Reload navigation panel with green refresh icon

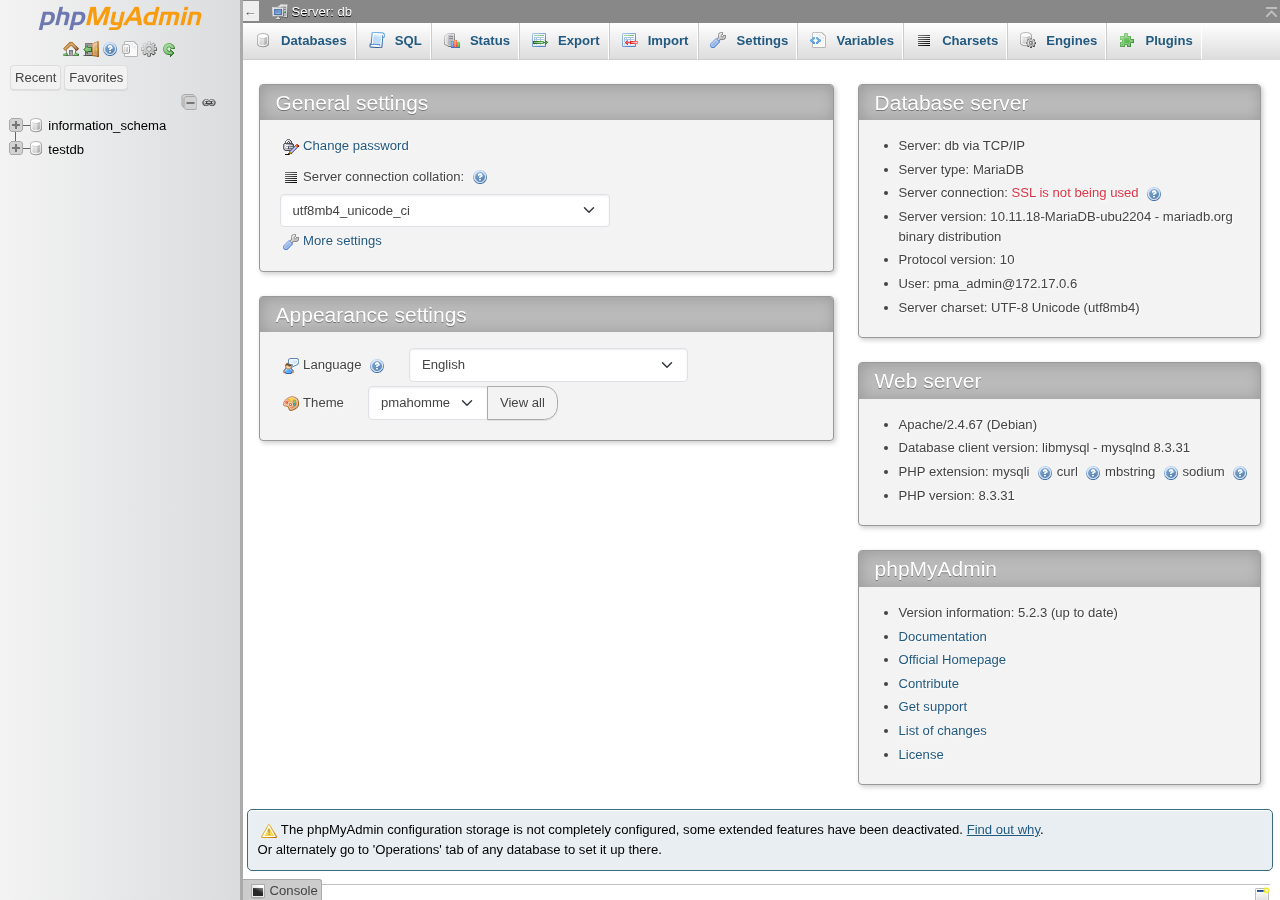coord(169,49)
